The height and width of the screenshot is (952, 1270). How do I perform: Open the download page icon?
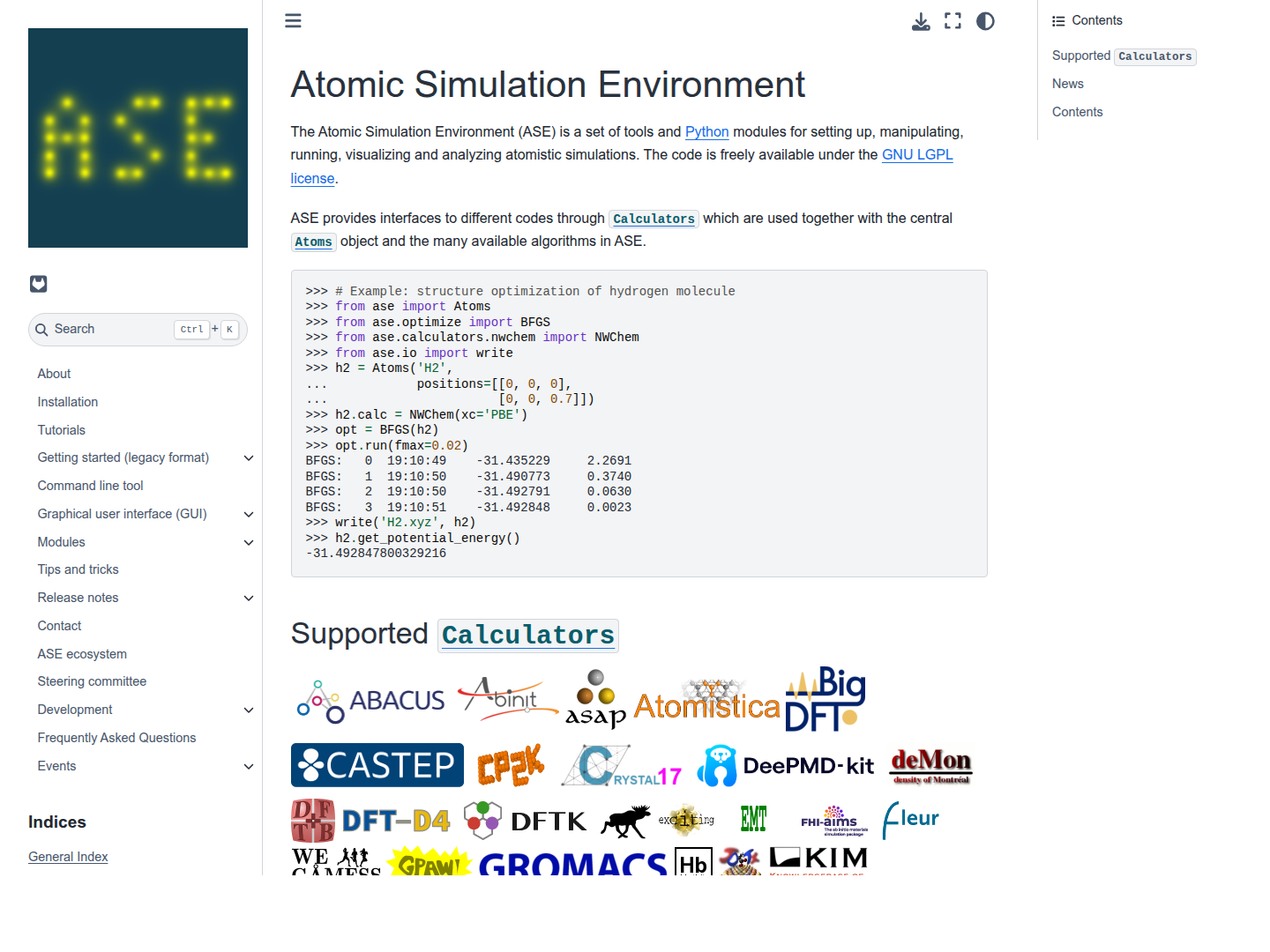coord(921,21)
